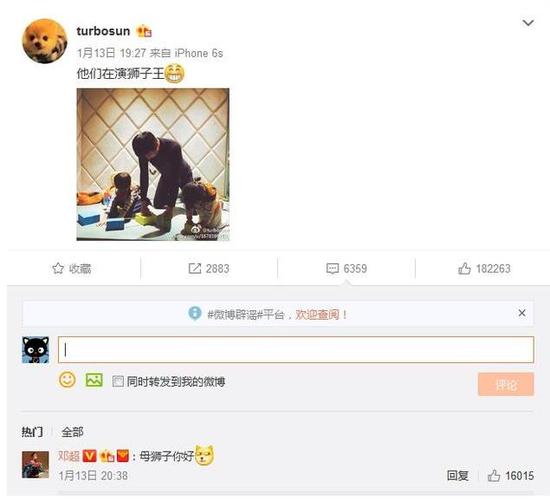The height and width of the screenshot is (500, 550).
Task: Open the 欢迎查阅 link in the notice
Action: click(x=318, y=314)
